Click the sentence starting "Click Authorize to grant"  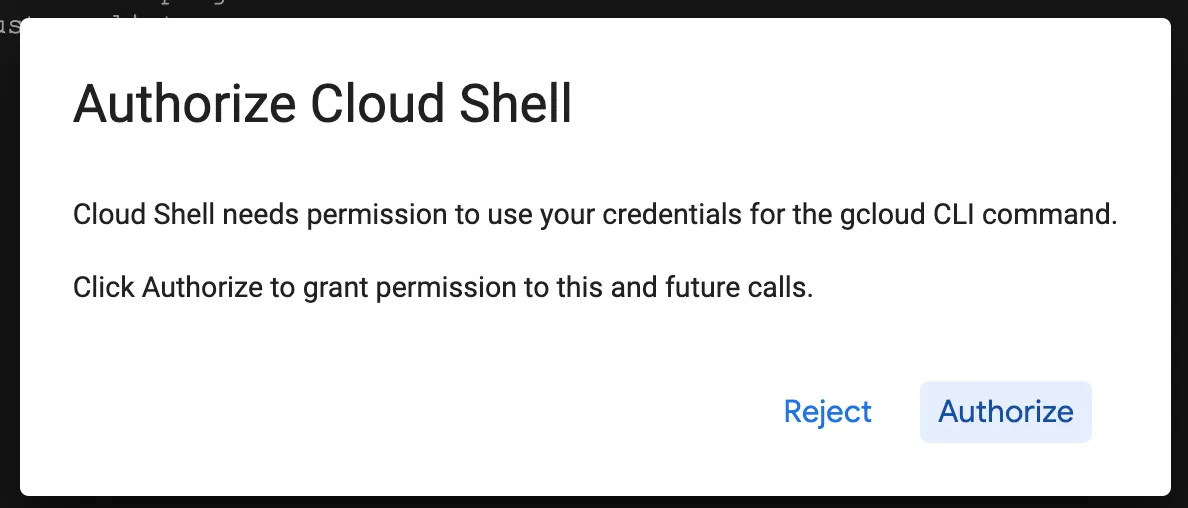pyautogui.click(x=442, y=289)
